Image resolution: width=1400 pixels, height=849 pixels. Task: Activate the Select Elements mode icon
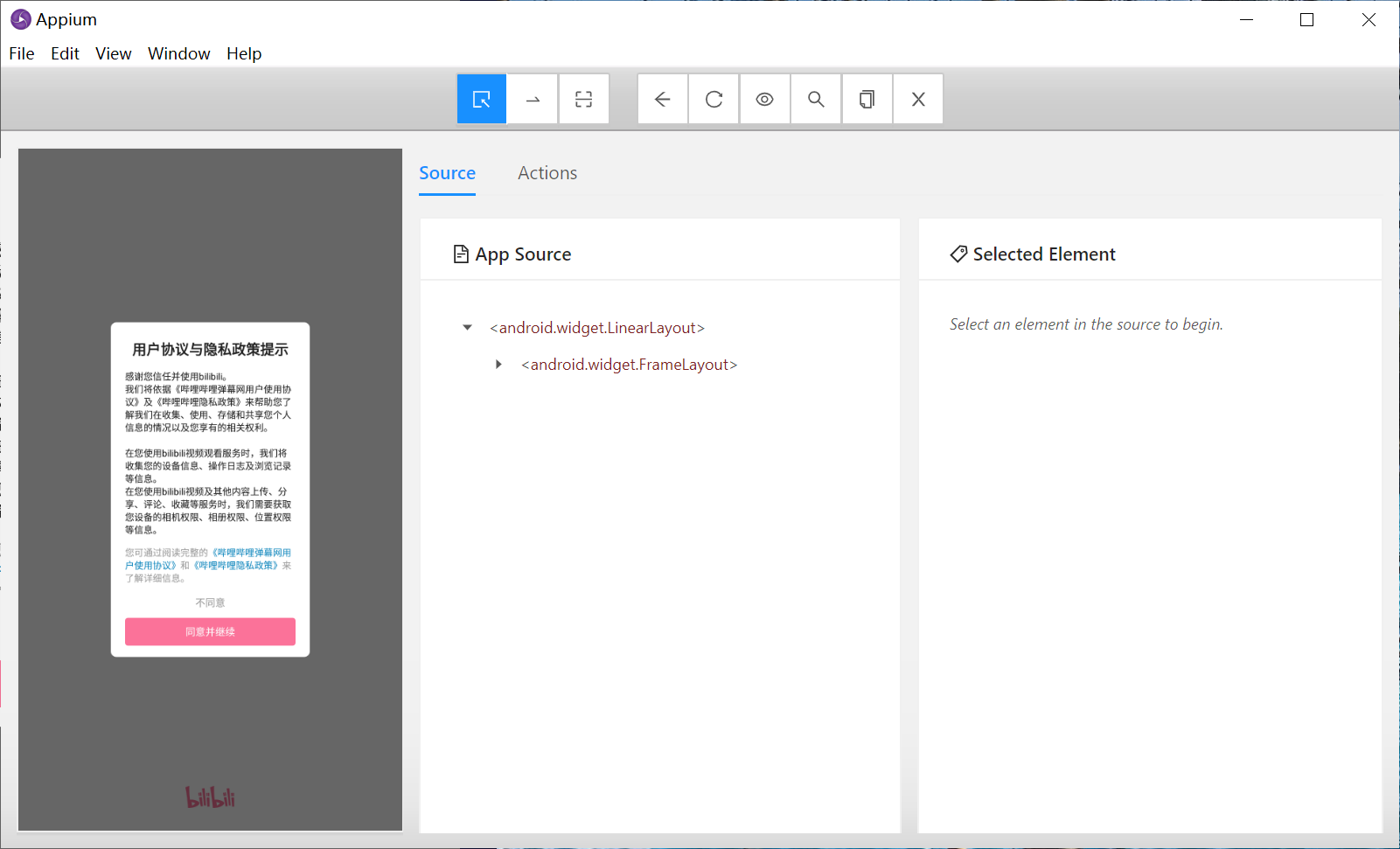[x=482, y=99]
